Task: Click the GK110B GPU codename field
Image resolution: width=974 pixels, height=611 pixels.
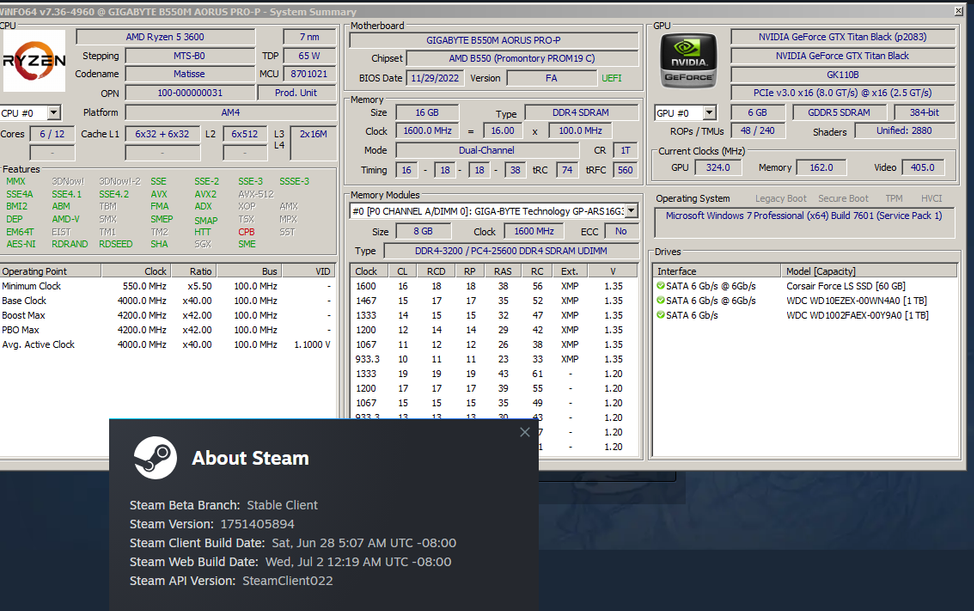Action: (x=842, y=75)
